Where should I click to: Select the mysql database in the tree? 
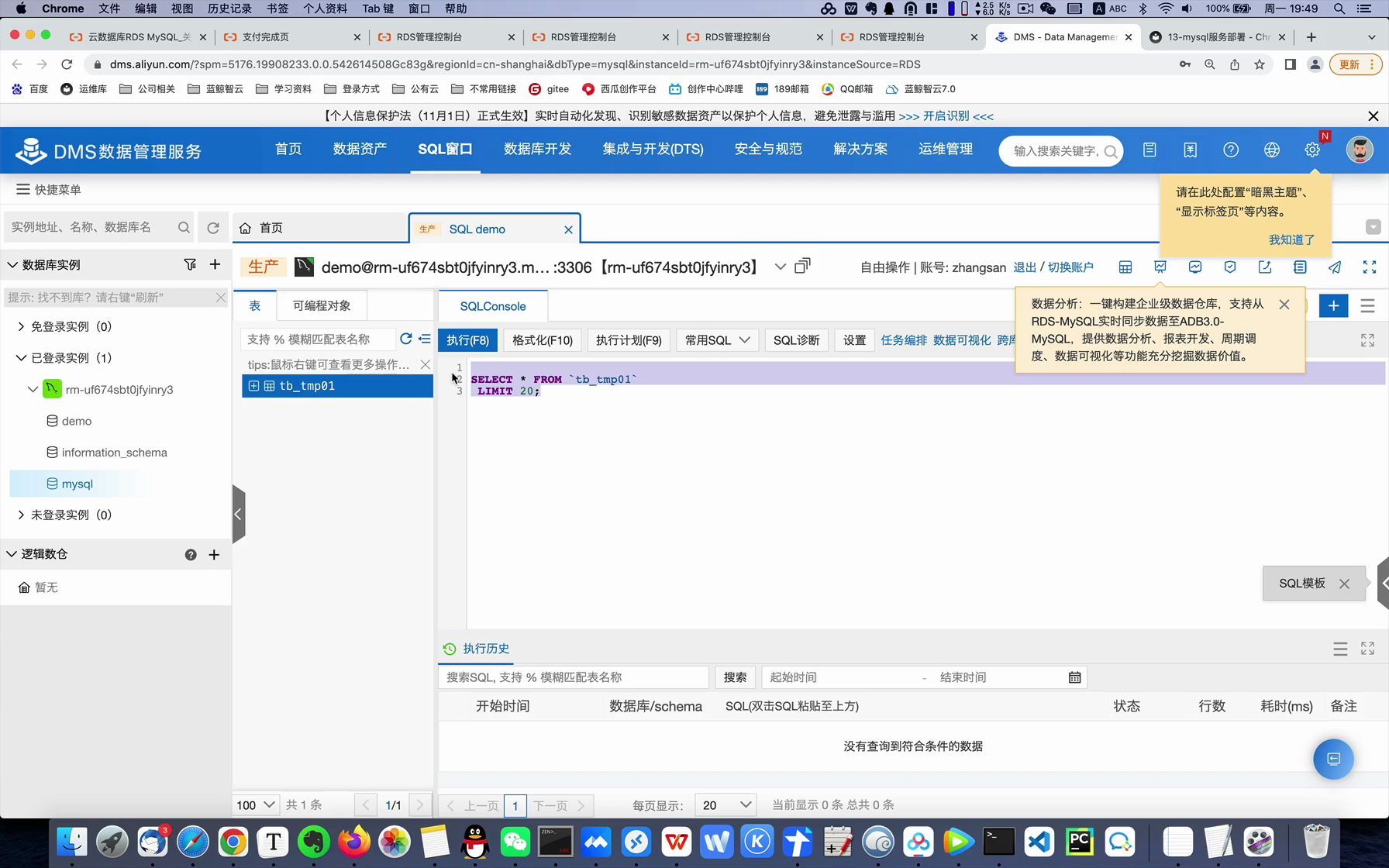tap(77, 484)
